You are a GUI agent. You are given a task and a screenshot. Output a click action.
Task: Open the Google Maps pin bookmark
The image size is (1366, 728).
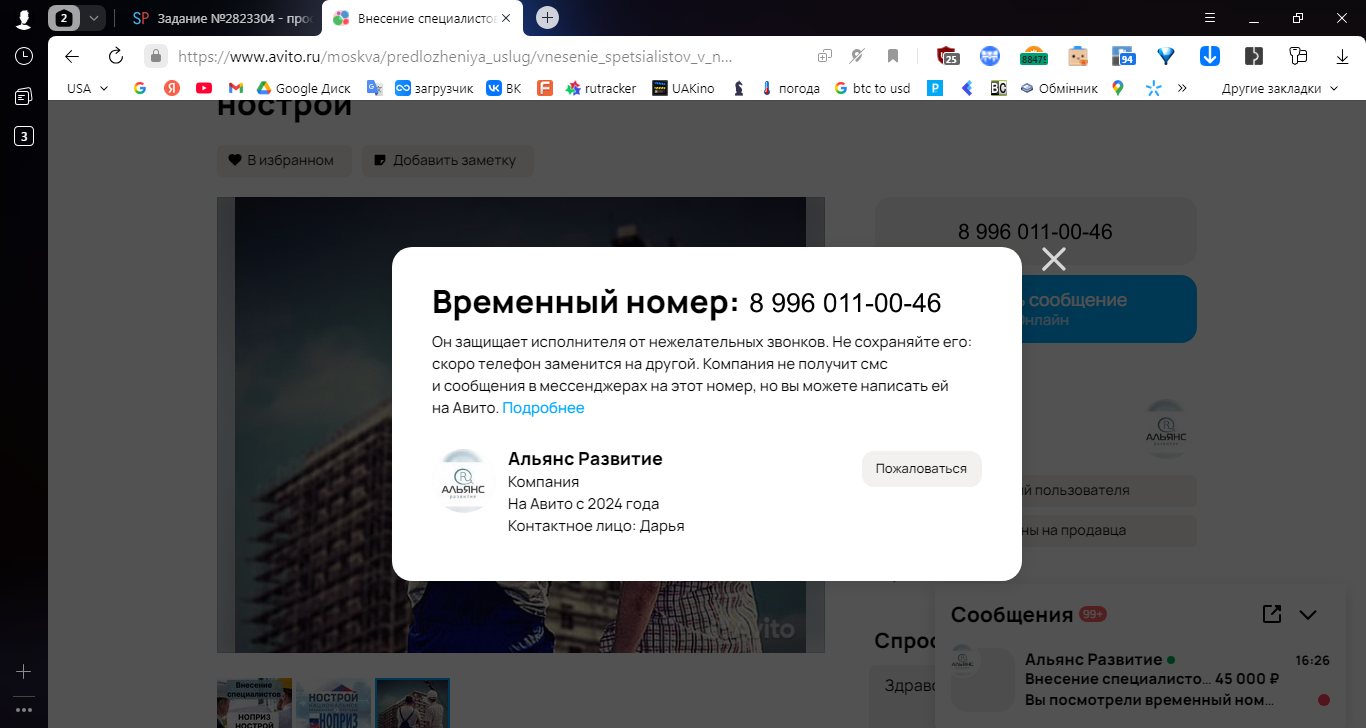[1118, 88]
